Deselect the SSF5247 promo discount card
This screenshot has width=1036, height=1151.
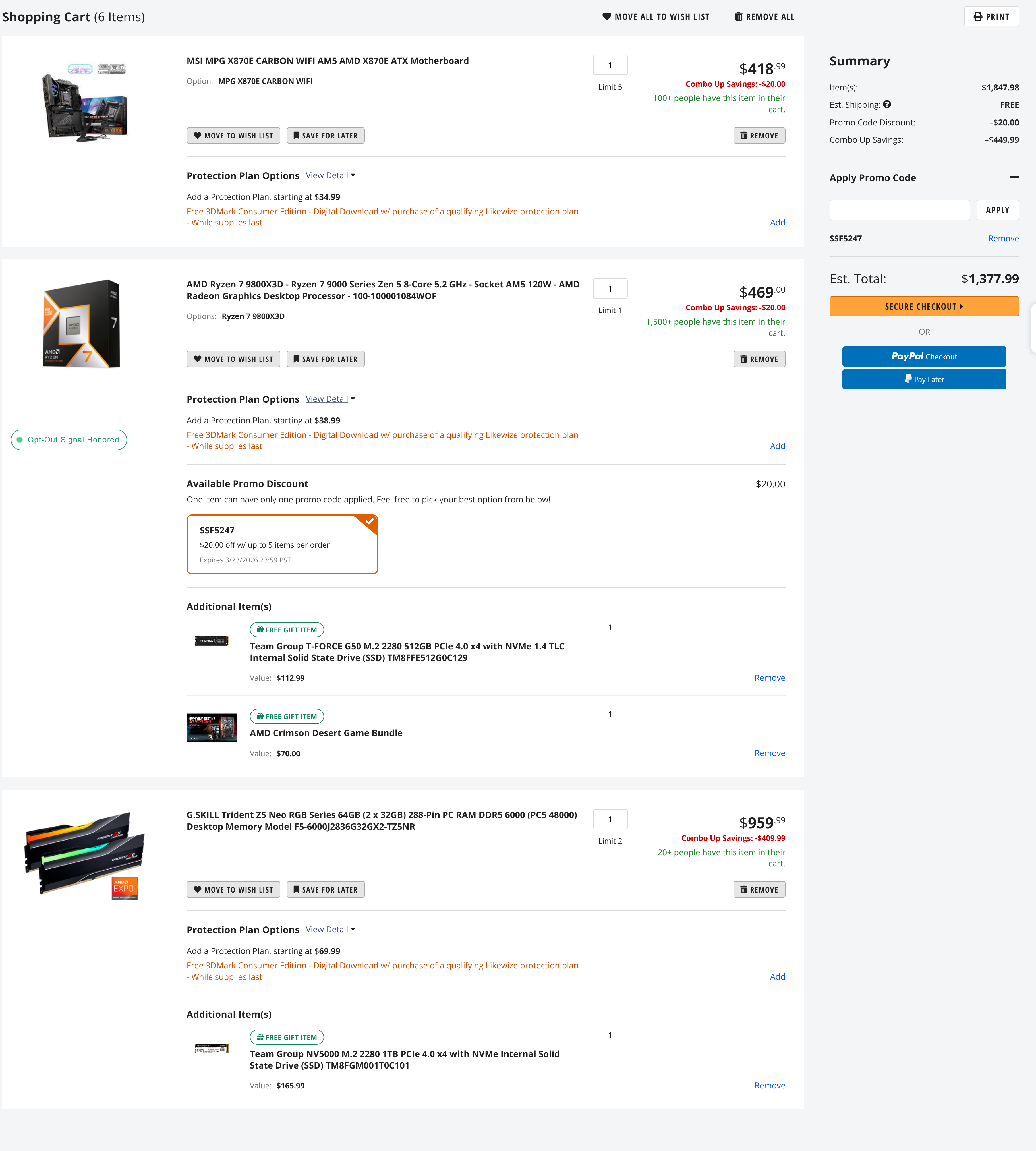point(282,544)
